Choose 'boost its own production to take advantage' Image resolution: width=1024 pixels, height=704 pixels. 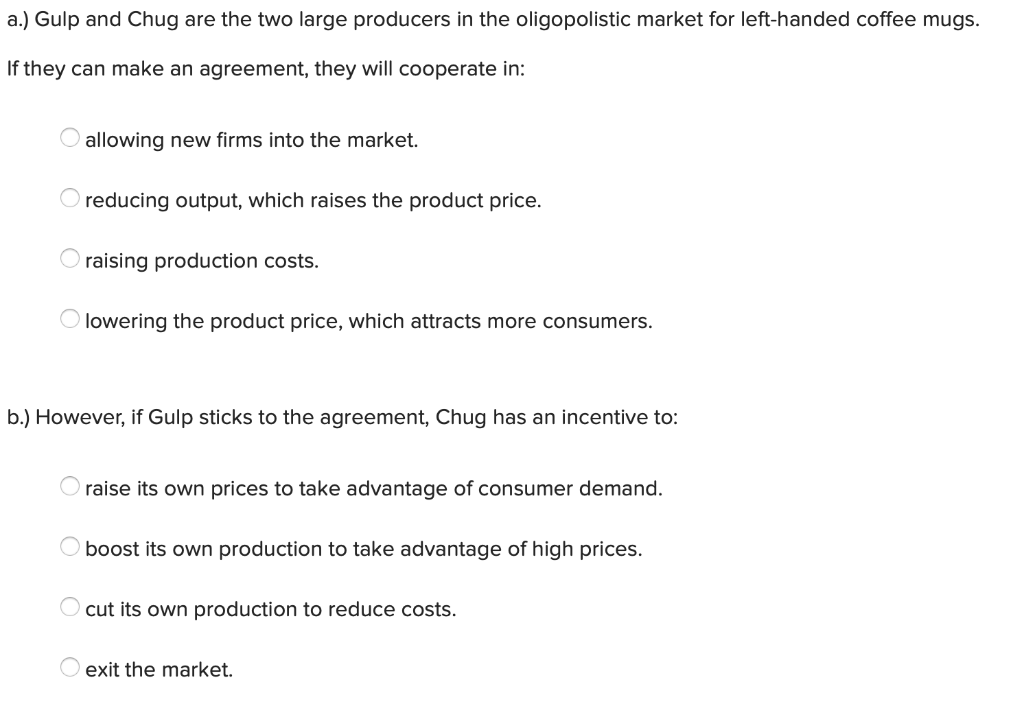(x=69, y=546)
